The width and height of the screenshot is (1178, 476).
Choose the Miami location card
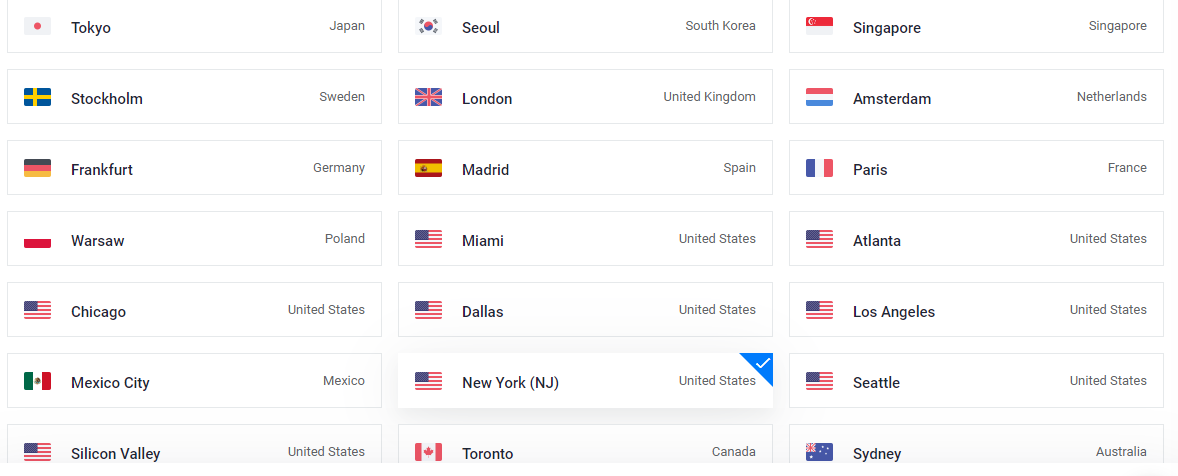[x=585, y=239]
